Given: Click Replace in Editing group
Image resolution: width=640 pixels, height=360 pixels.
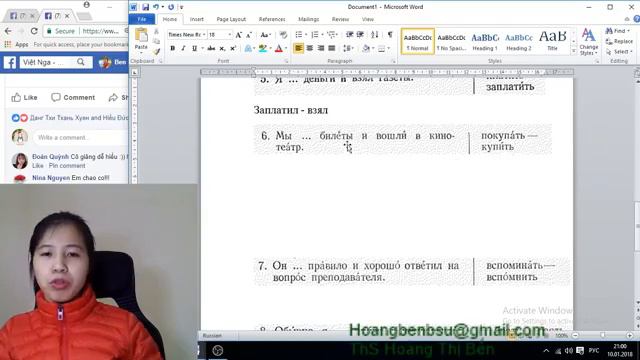Looking at the screenshot, I should tap(619, 41).
